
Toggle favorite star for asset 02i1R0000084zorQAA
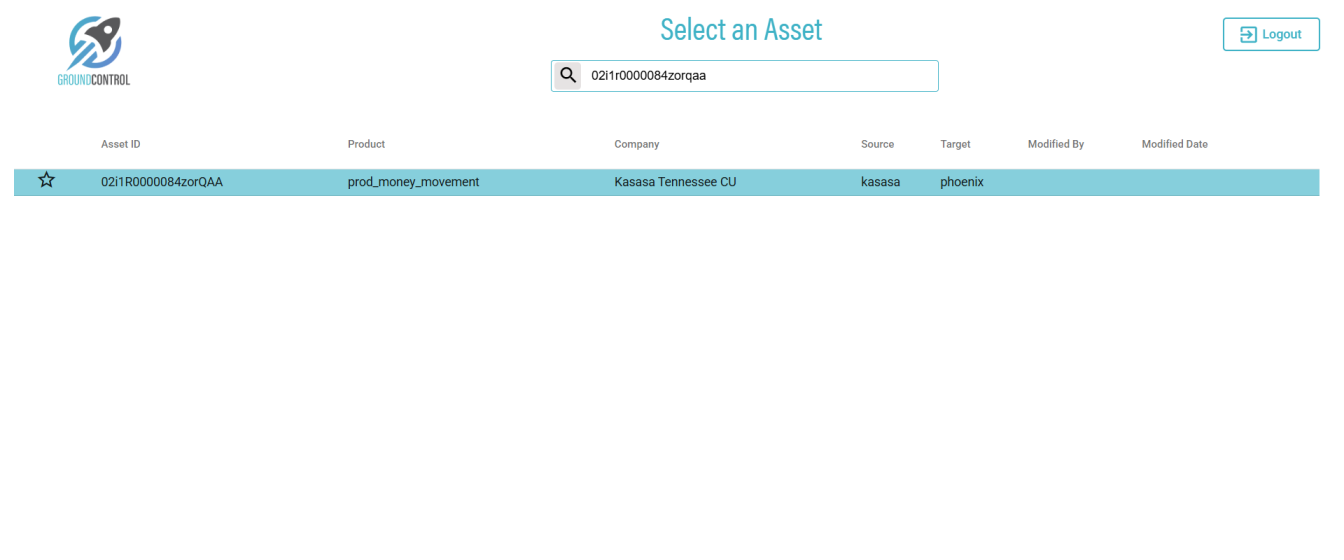(47, 181)
